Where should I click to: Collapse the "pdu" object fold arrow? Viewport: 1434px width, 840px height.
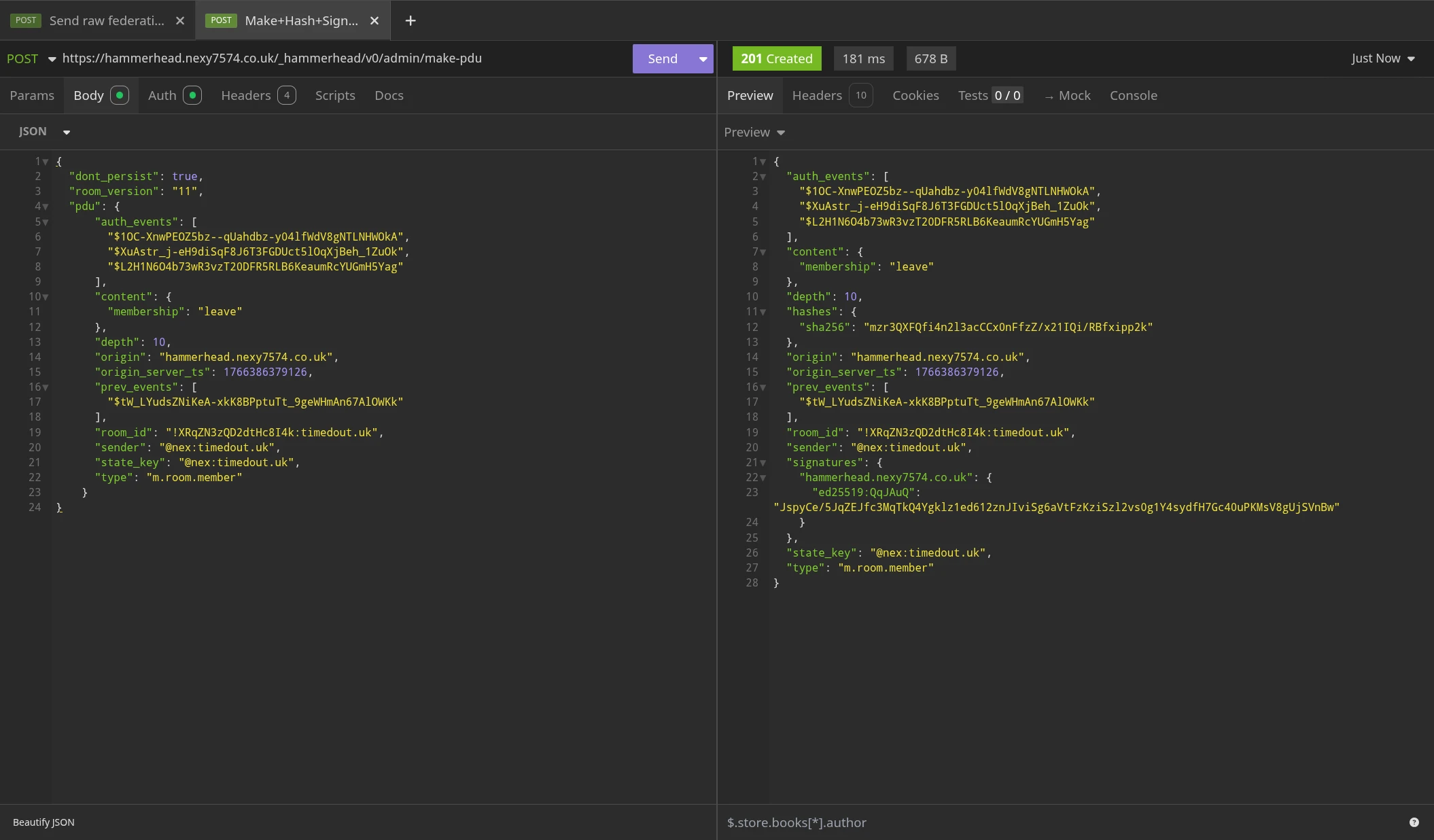[46, 207]
